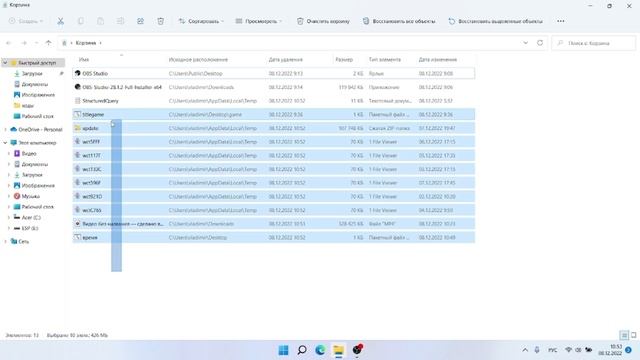Open Windows Start menu on taskbar
Viewport: 640px width, 360px height.
pos(283,350)
